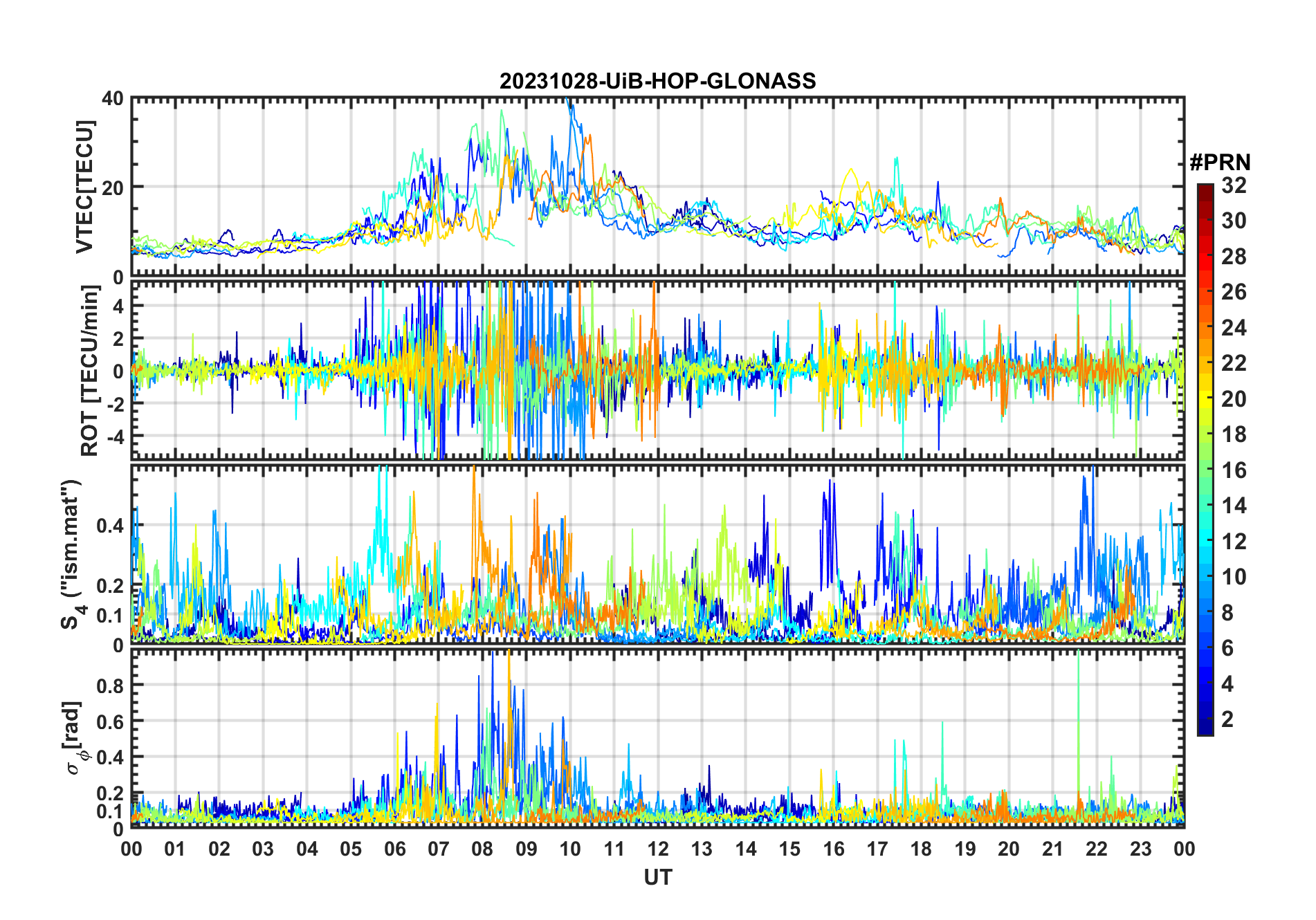
Task: Click the "16" hour tick on the UT axis
Action: (834, 849)
